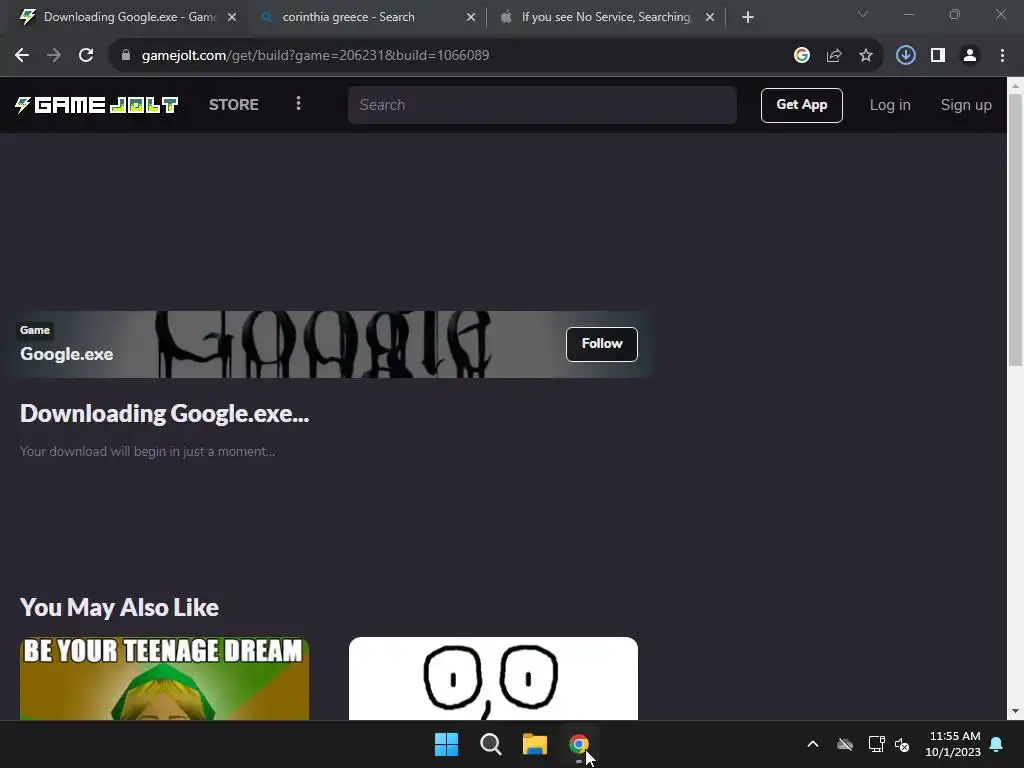
Task: Open Chrome profile menu
Action: tap(970, 56)
